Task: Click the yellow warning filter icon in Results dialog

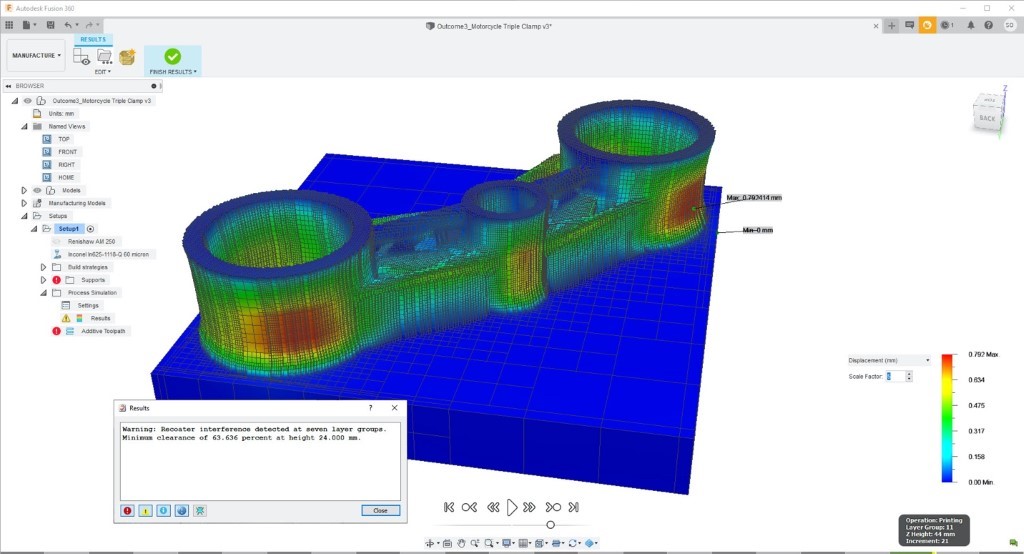Action: point(145,510)
